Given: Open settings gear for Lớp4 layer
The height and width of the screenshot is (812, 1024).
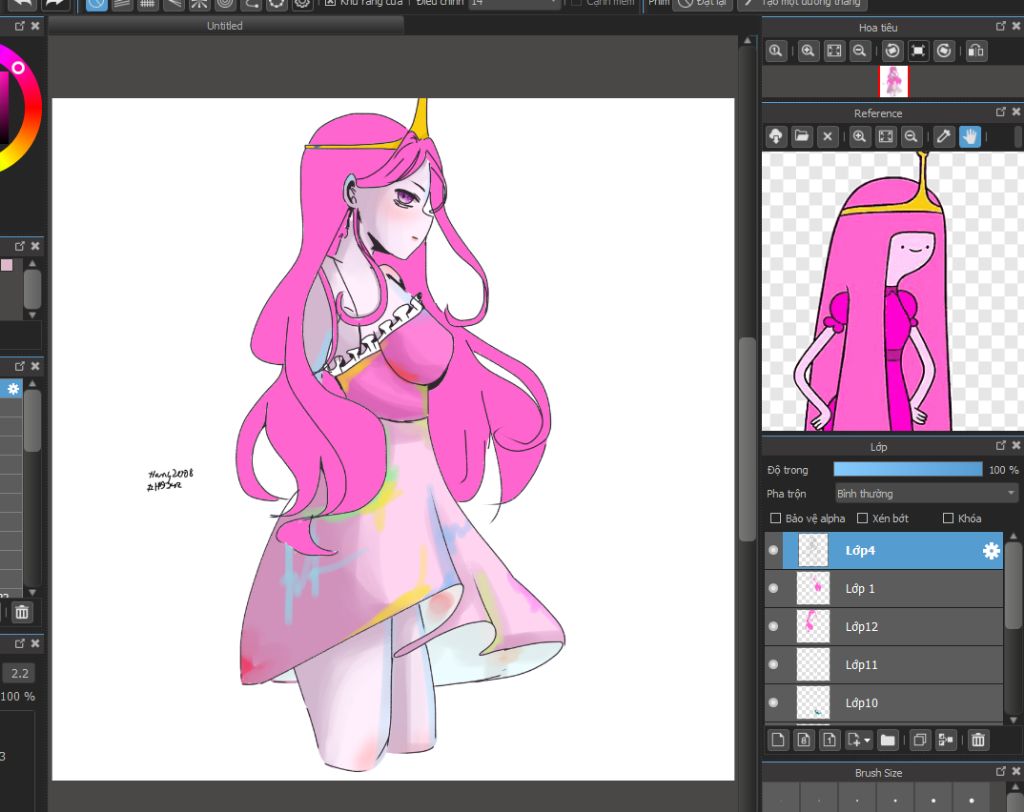Looking at the screenshot, I should 991,551.
